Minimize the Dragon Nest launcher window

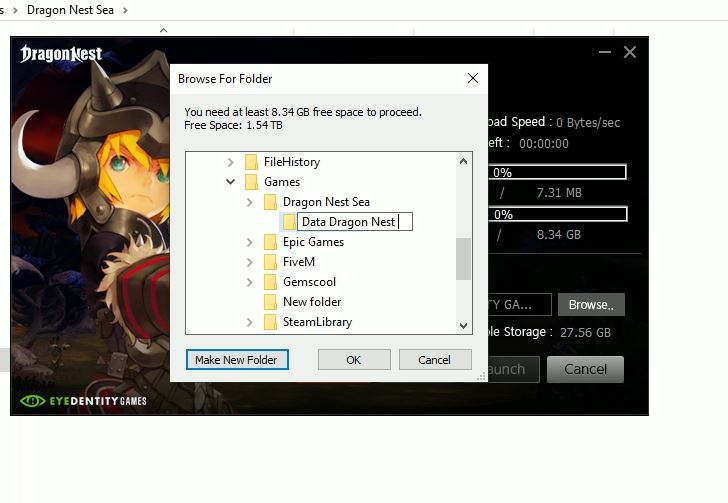pyautogui.click(x=604, y=52)
